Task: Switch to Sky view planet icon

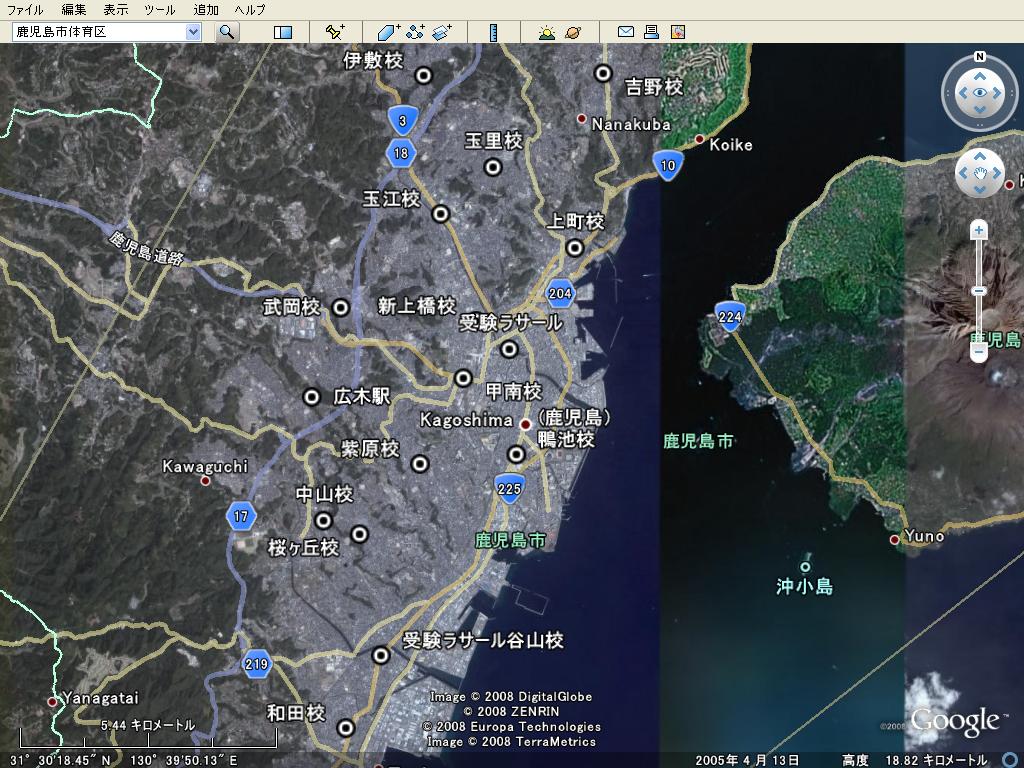Action: click(573, 32)
